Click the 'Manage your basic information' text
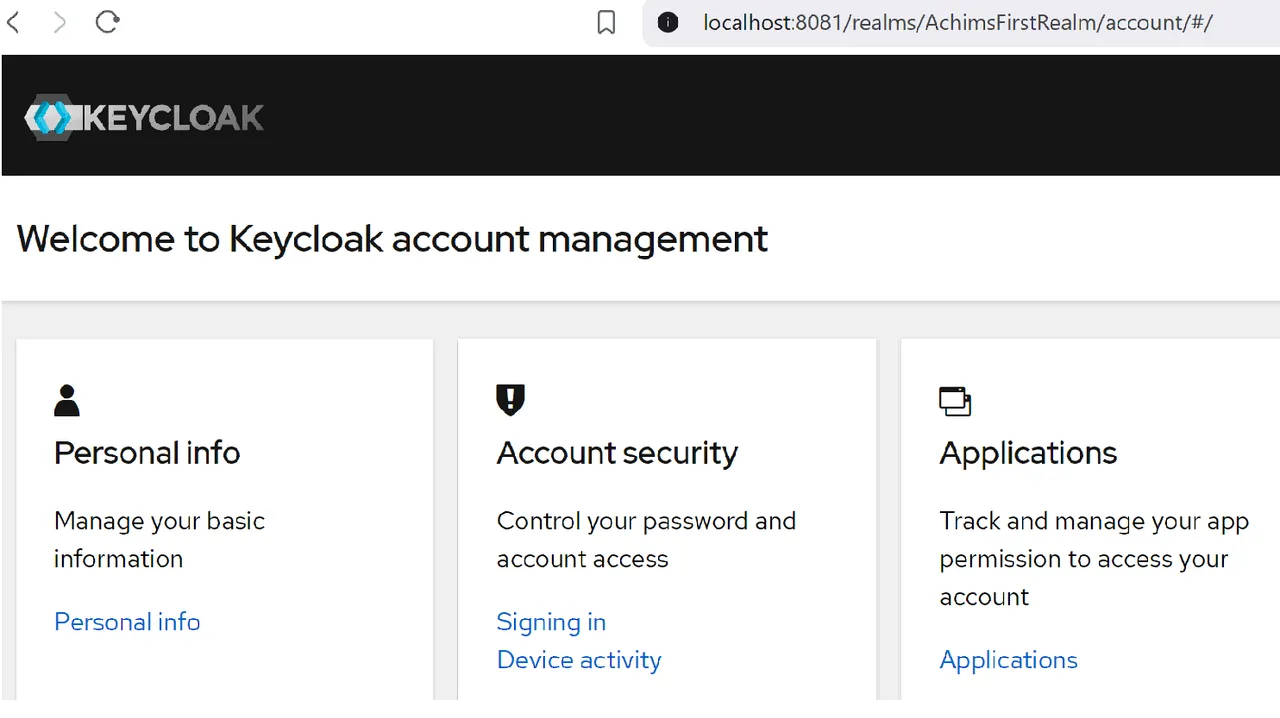Image resolution: width=1280 pixels, height=718 pixels. (x=159, y=540)
